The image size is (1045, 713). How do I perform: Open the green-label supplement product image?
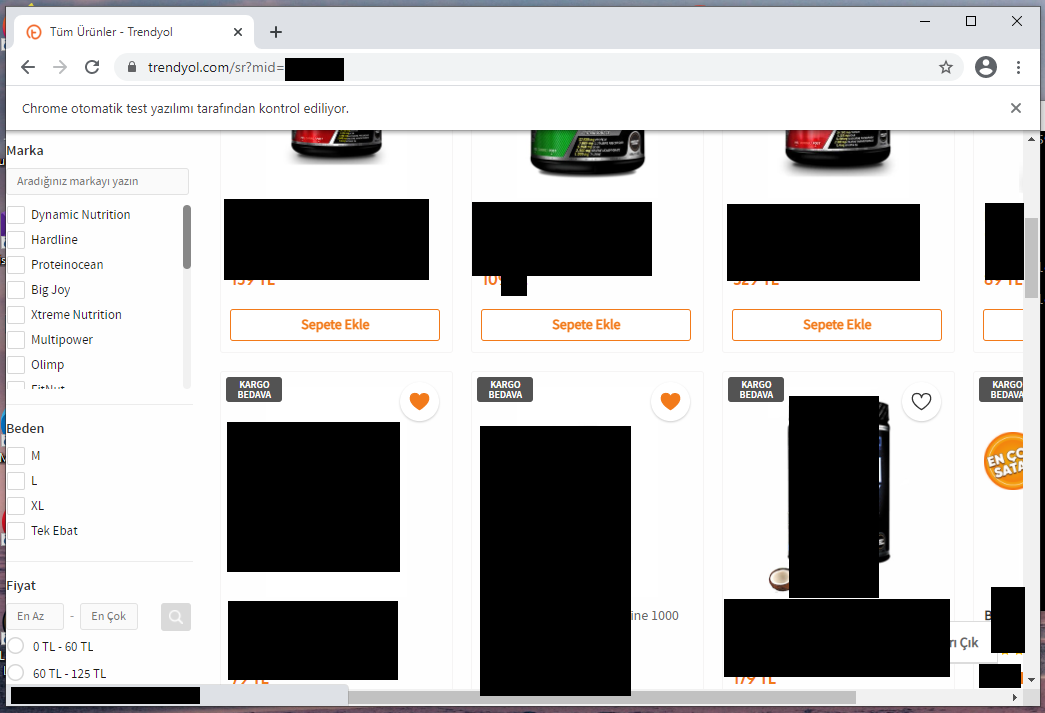587,151
